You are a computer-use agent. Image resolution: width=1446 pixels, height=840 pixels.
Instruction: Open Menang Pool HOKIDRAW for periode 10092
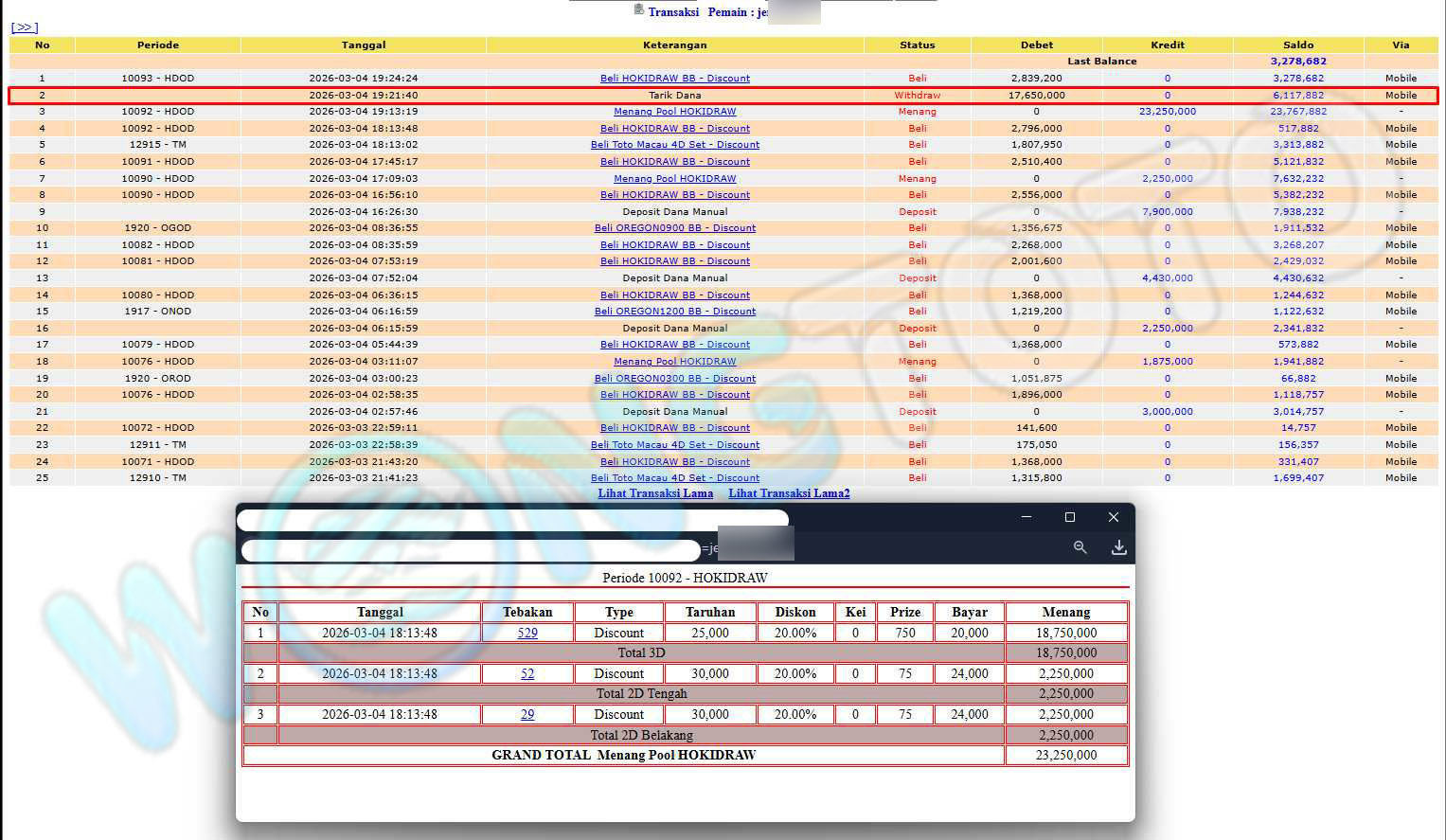(x=674, y=112)
